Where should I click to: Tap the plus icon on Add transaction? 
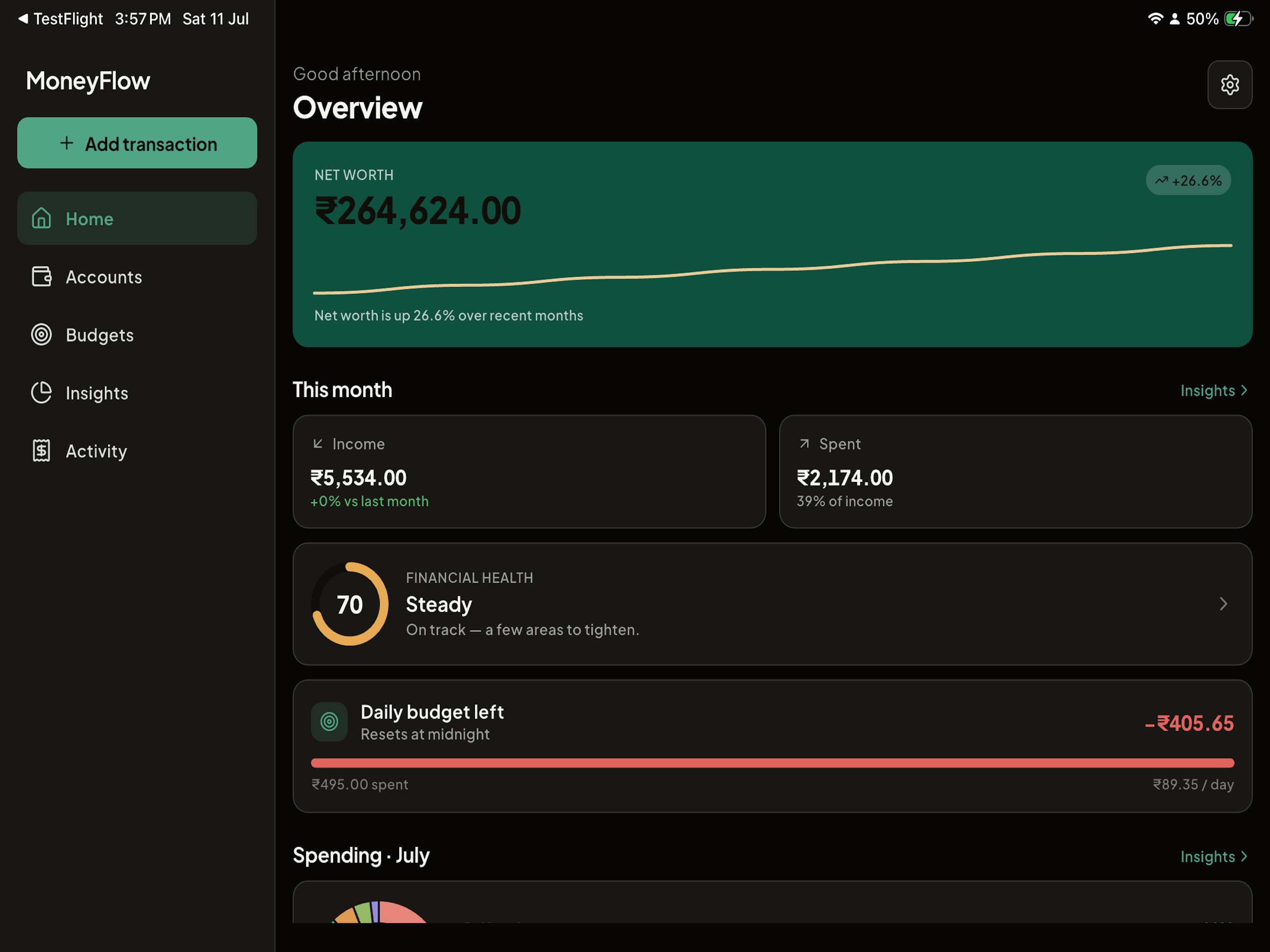click(x=66, y=143)
